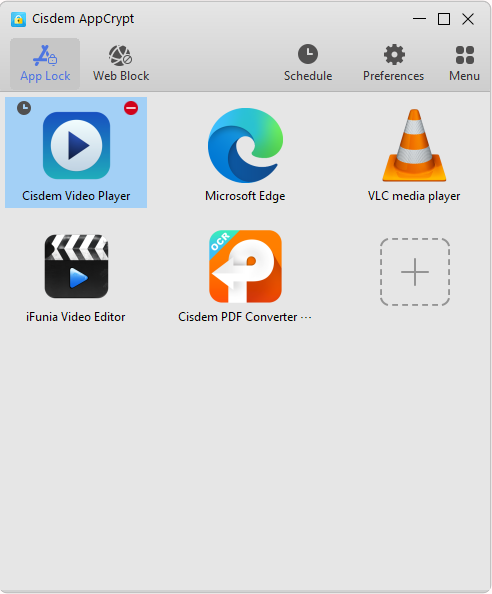Click the Cisdem AppCrypt lock logo

[x=18, y=19]
